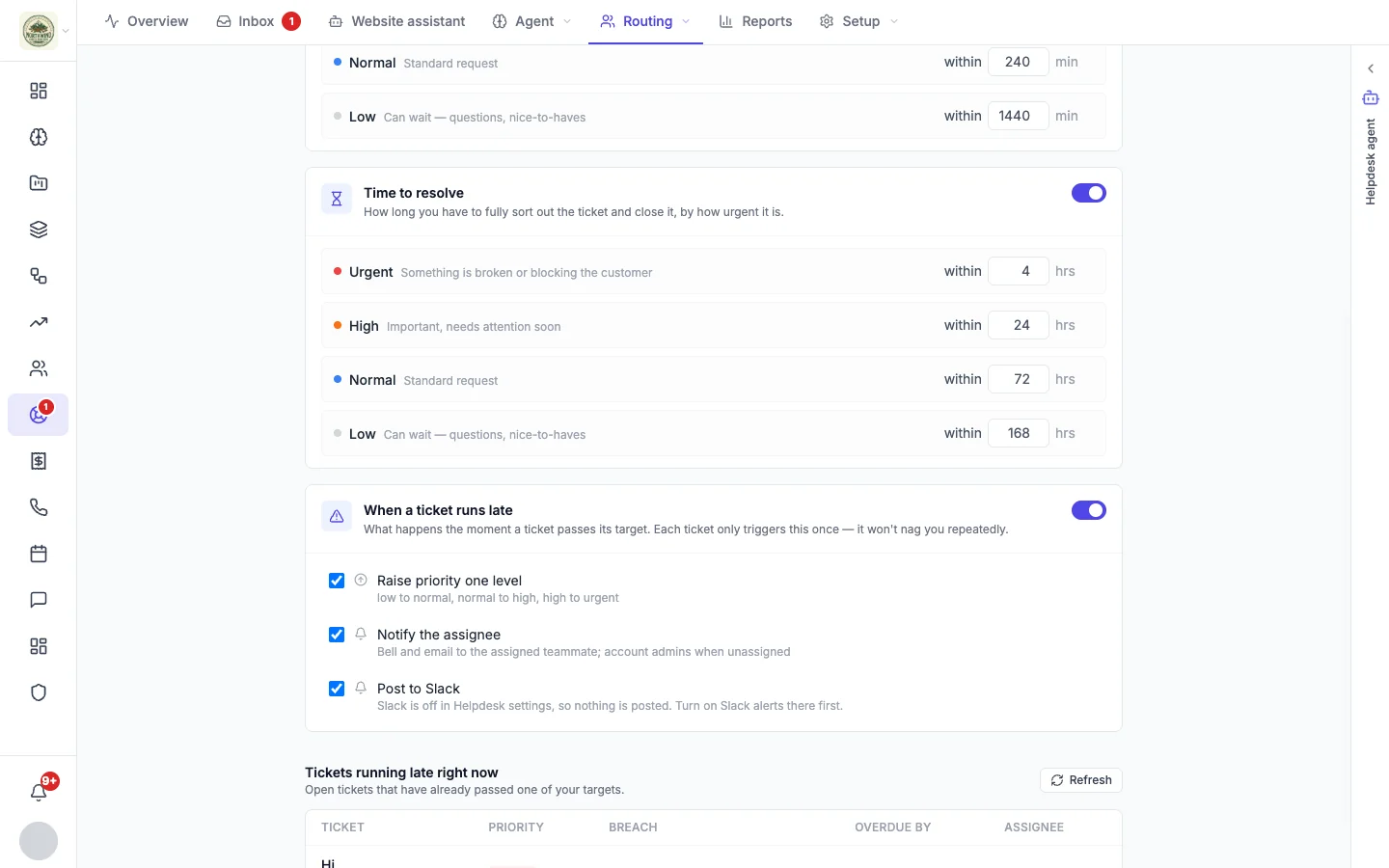Open the trending analytics arrow icon
1389x868 pixels.
tap(39, 322)
